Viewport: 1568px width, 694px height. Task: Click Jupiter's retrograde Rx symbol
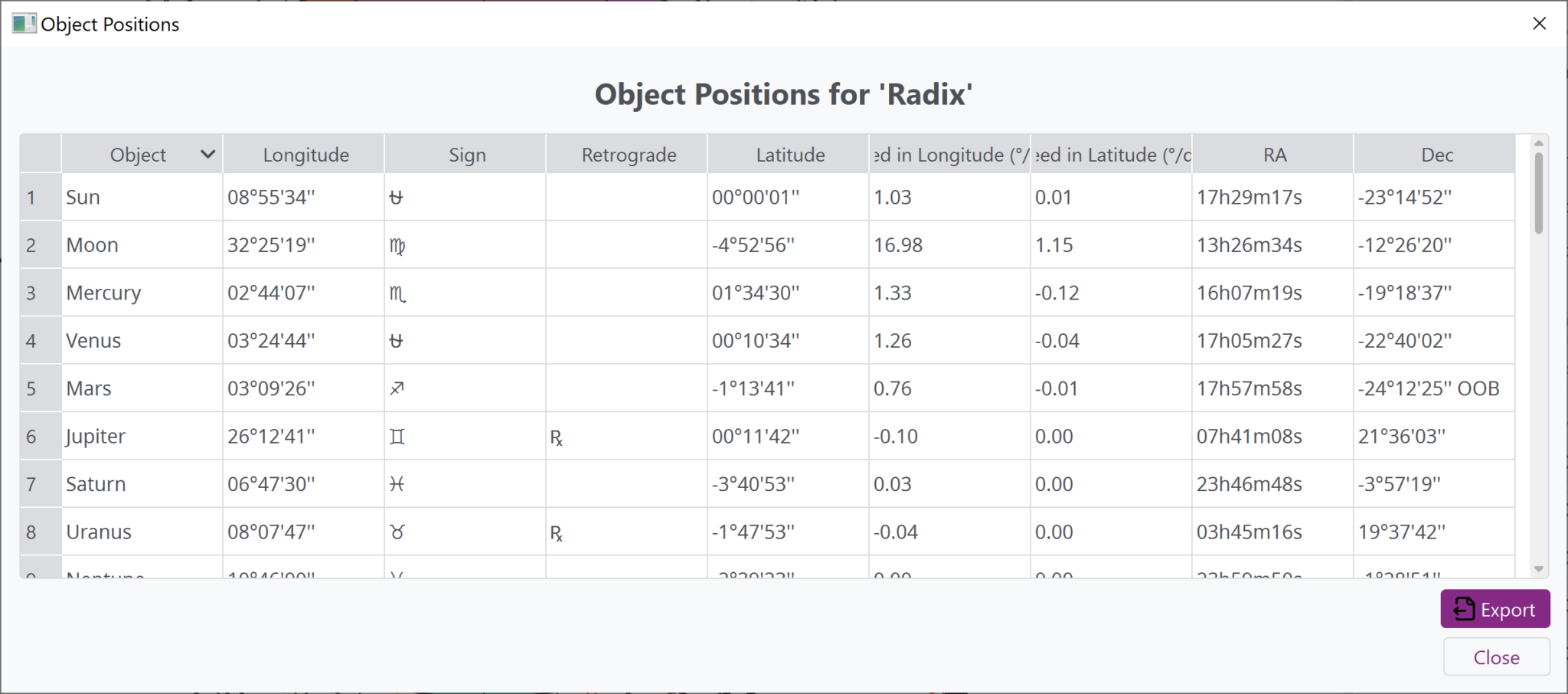[x=557, y=437]
